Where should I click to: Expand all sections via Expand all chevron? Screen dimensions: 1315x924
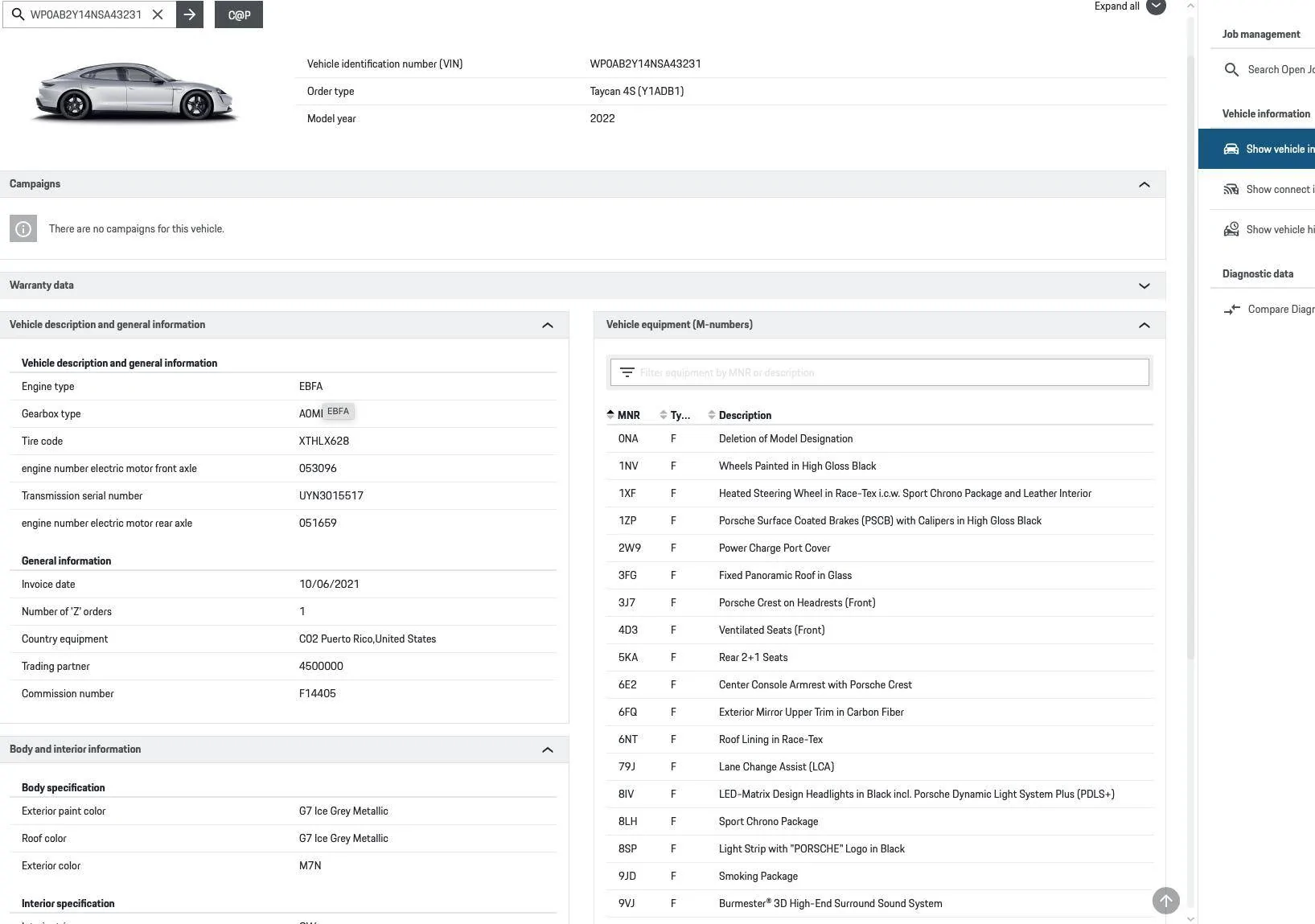[x=1156, y=6]
